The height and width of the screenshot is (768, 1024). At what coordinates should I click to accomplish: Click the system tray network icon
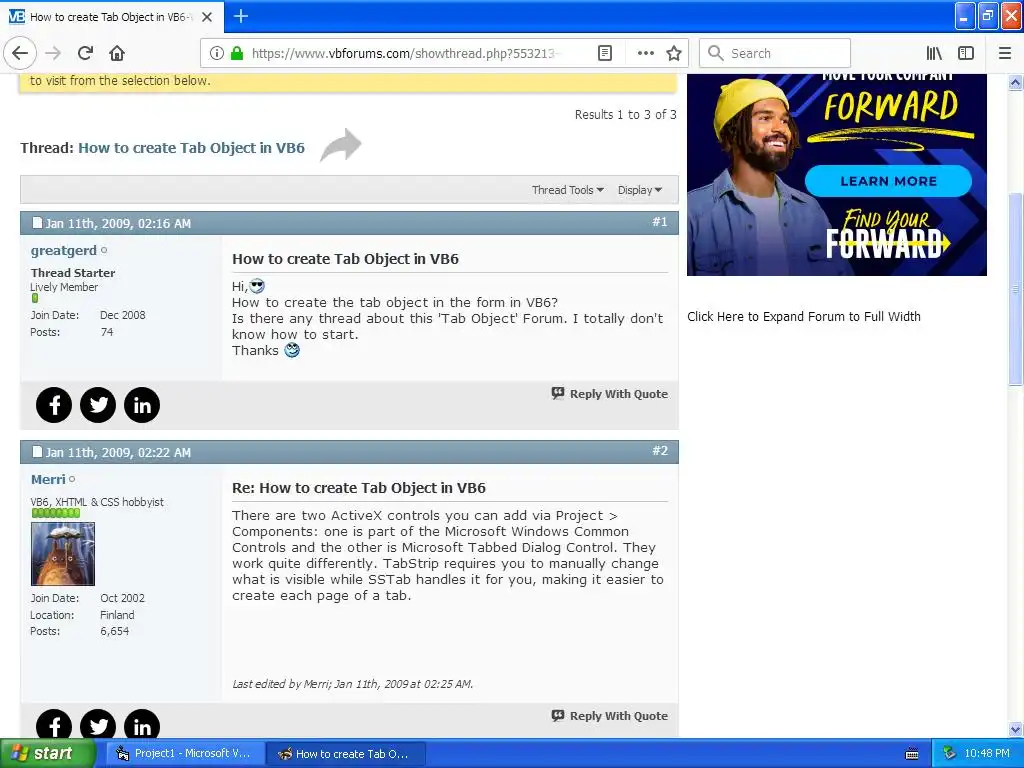950,754
